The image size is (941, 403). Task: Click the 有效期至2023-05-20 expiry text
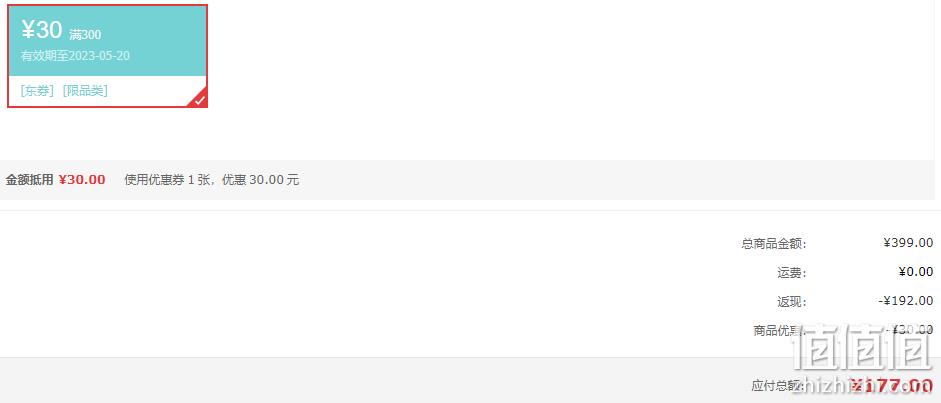pyautogui.click(x=76, y=56)
